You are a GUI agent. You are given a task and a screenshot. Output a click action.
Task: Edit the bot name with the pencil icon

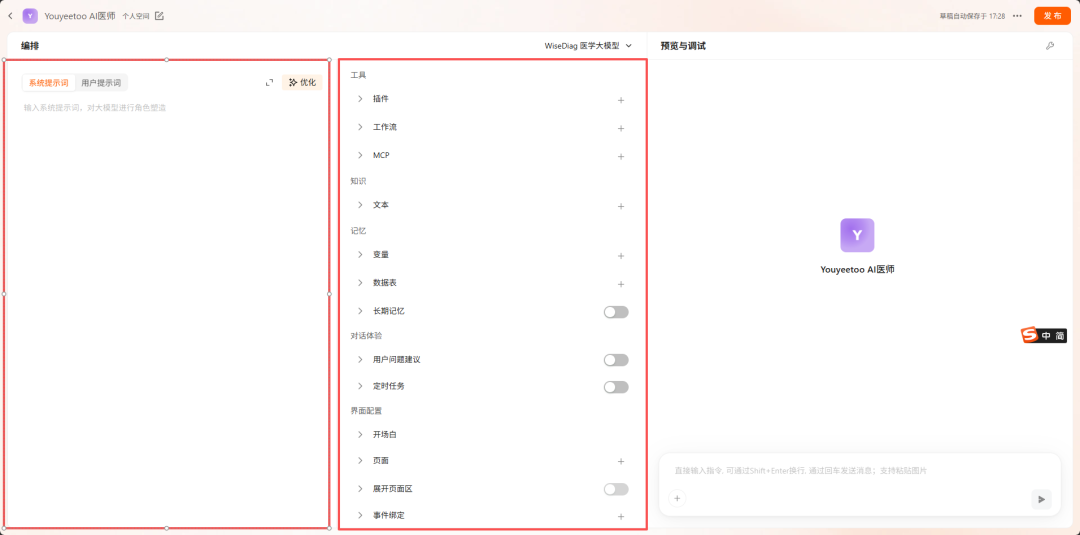pyautogui.click(x=159, y=16)
